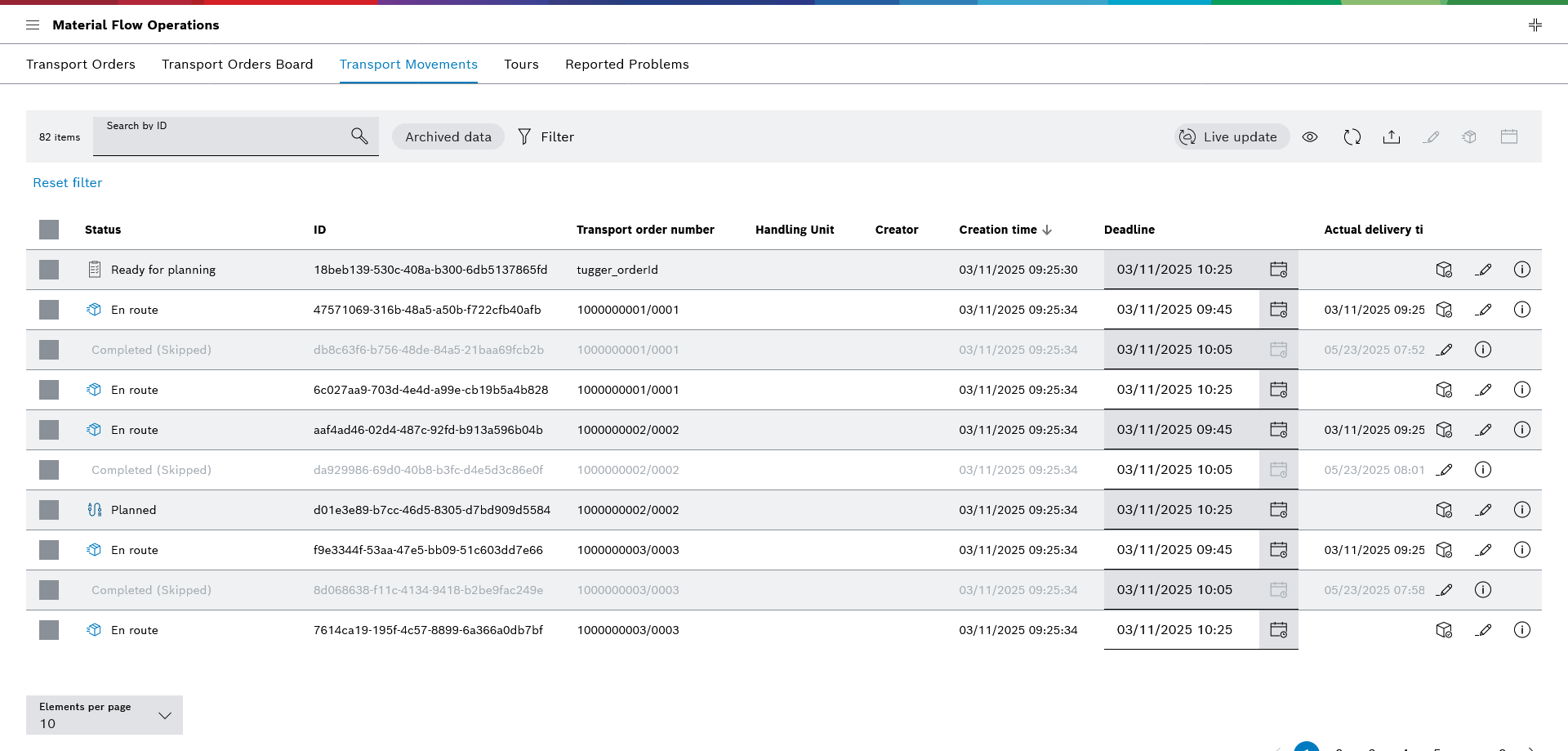
Task: Click the toolbar package cube icon
Action: [1470, 137]
